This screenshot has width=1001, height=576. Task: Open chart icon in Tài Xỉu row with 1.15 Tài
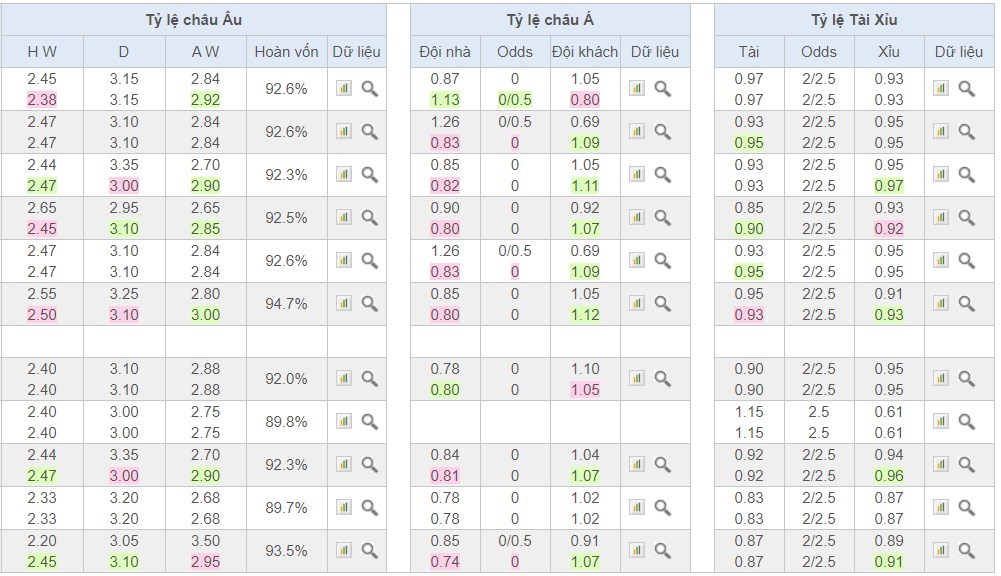coord(940,421)
